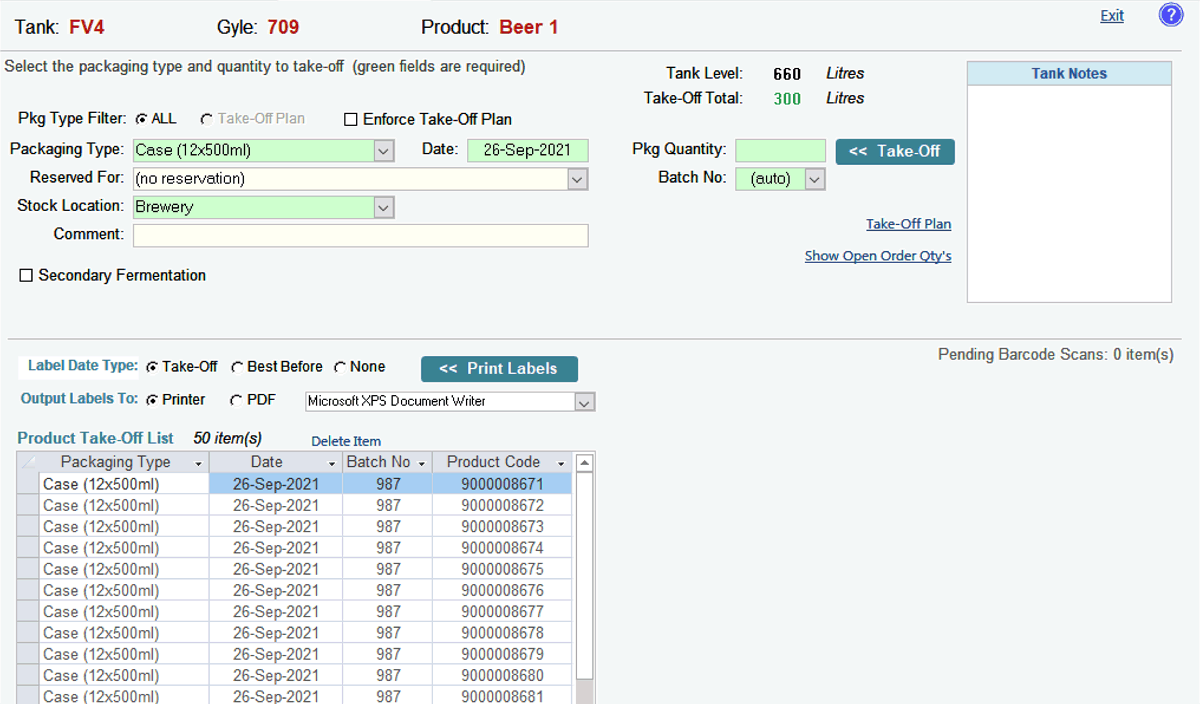
Task: Click Show Open Order Qty's link
Action: tap(877, 256)
